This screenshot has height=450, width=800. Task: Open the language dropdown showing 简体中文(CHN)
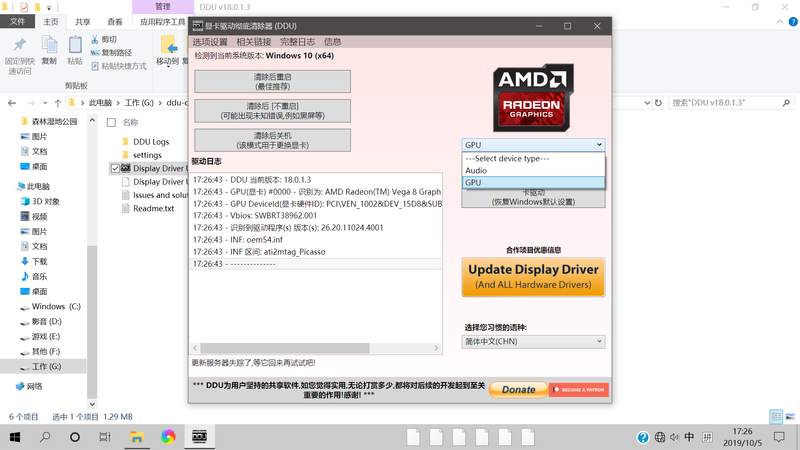point(533,341)
